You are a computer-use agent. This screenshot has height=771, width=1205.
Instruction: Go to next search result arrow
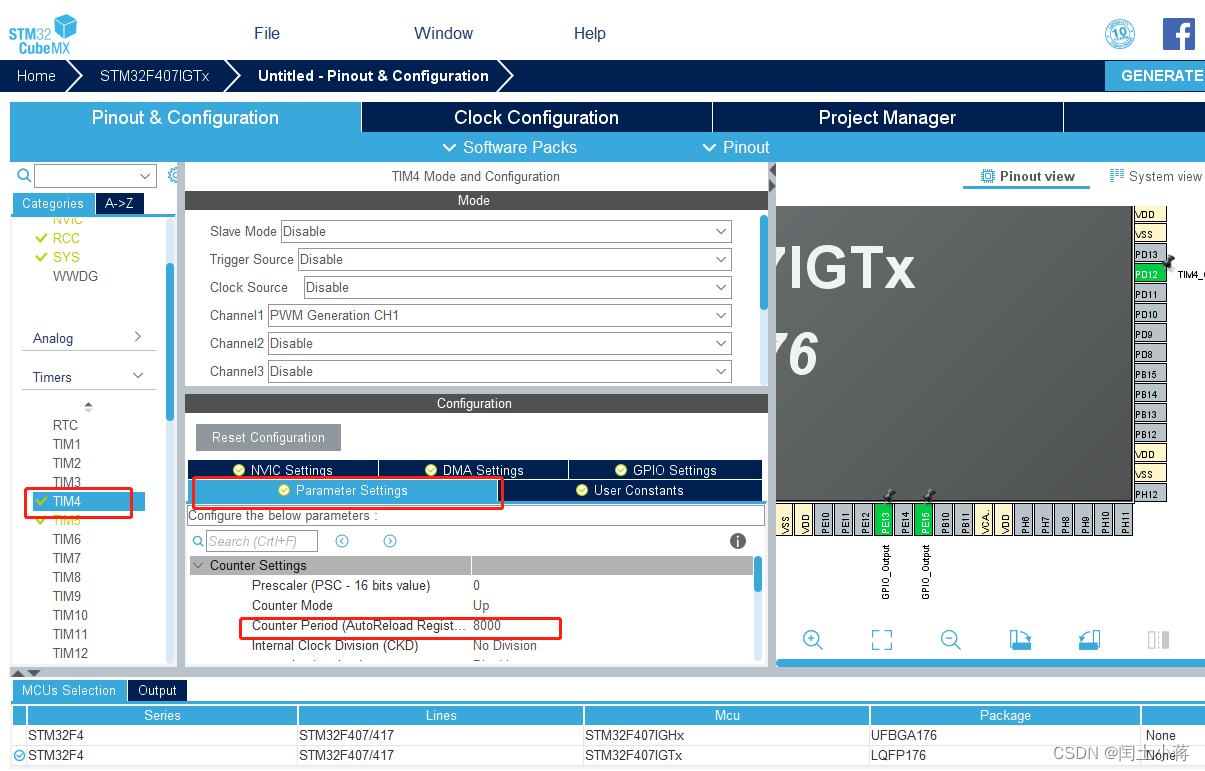click(390, 541)
